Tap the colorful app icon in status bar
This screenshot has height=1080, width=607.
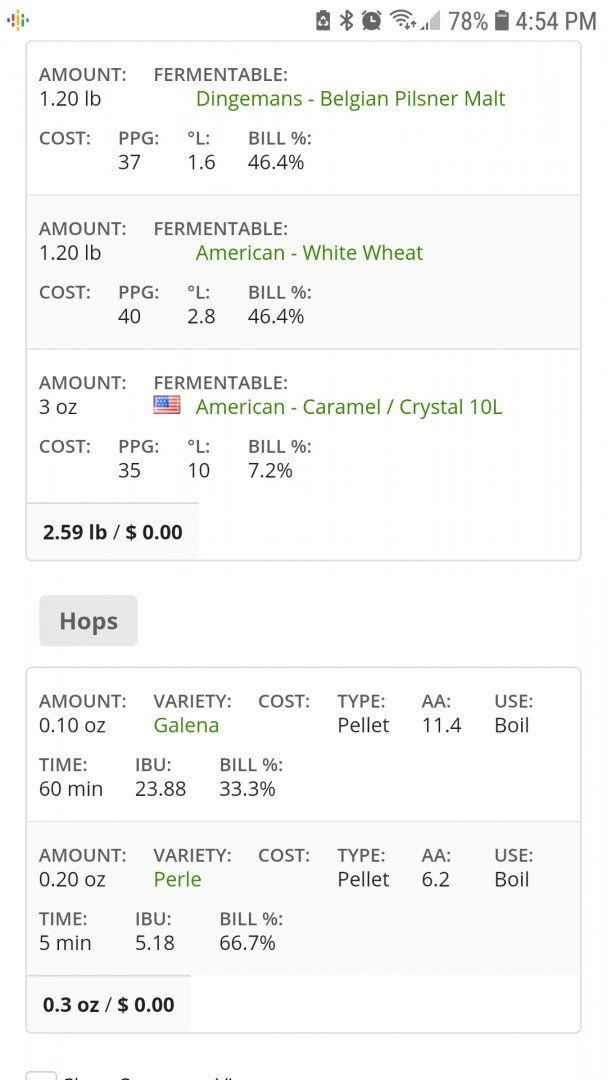pos(17,21)
